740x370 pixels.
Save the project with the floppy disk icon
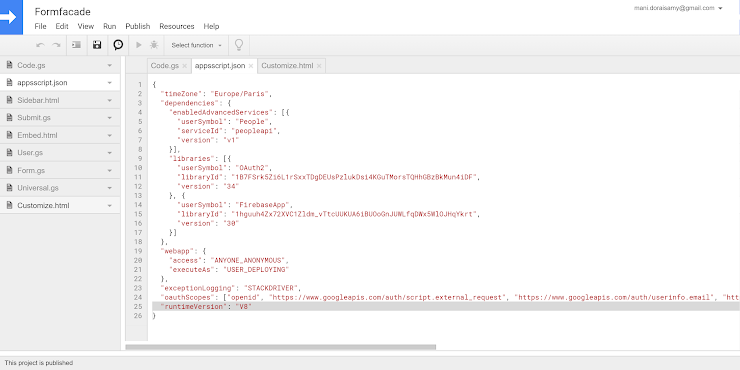point(97,45)
